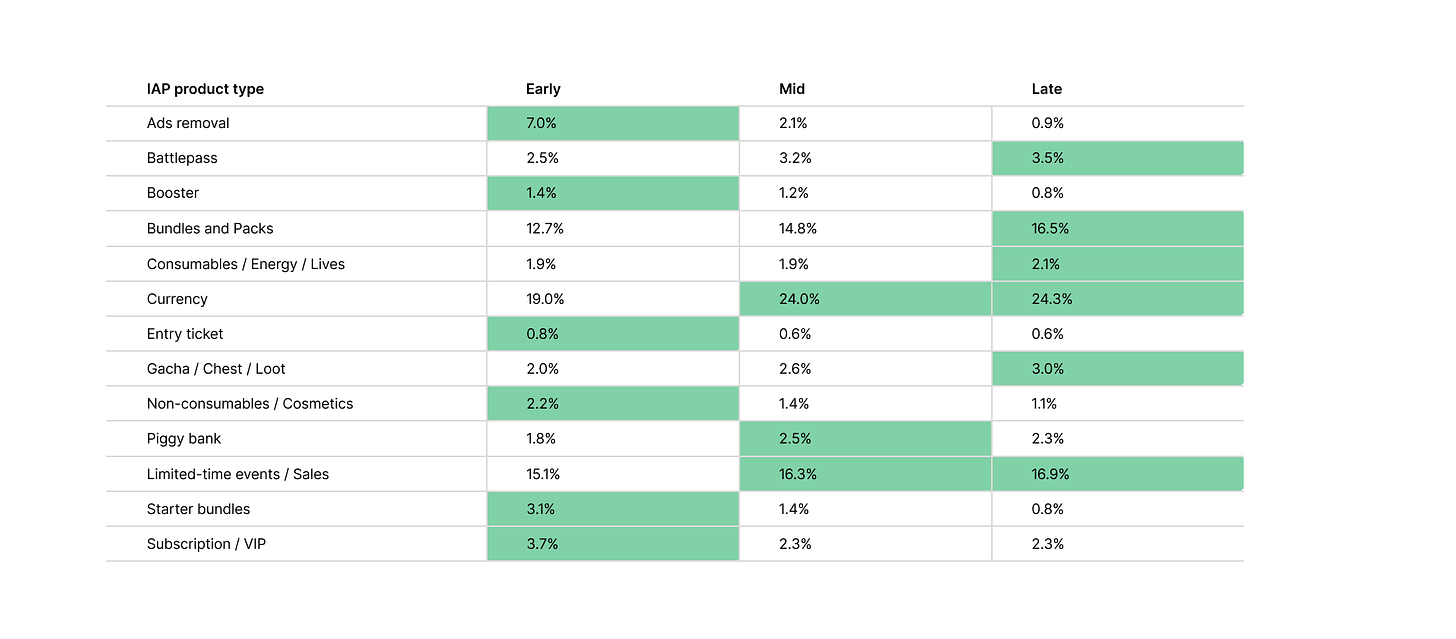Click Bundles and Packs 16.5% cell
1456x639 pixels.
[1117, 228]
